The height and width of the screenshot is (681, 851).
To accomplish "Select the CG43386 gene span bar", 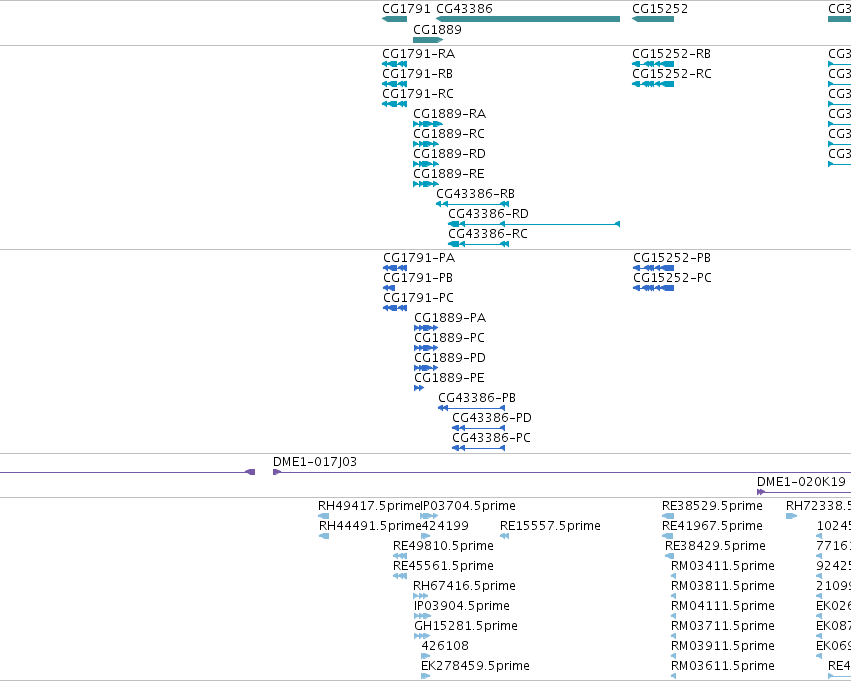I will point(528,19).
